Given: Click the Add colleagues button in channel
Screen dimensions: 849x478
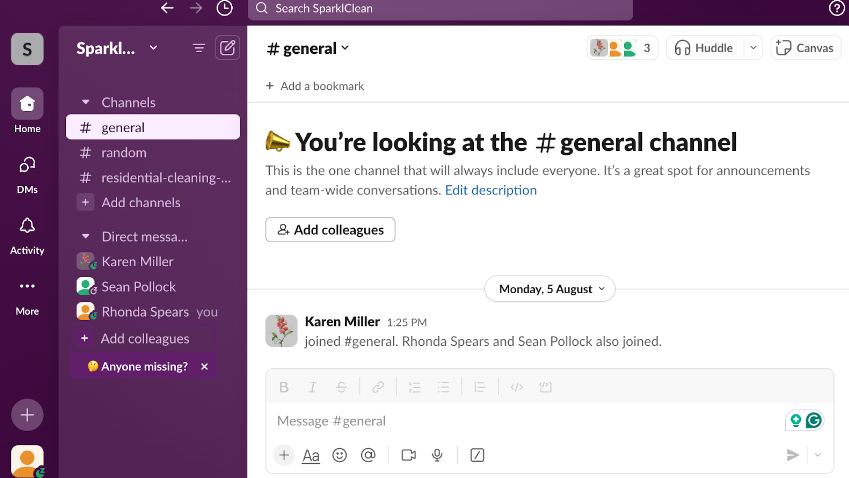Looking at the screenshot, I should pos(330,230).
